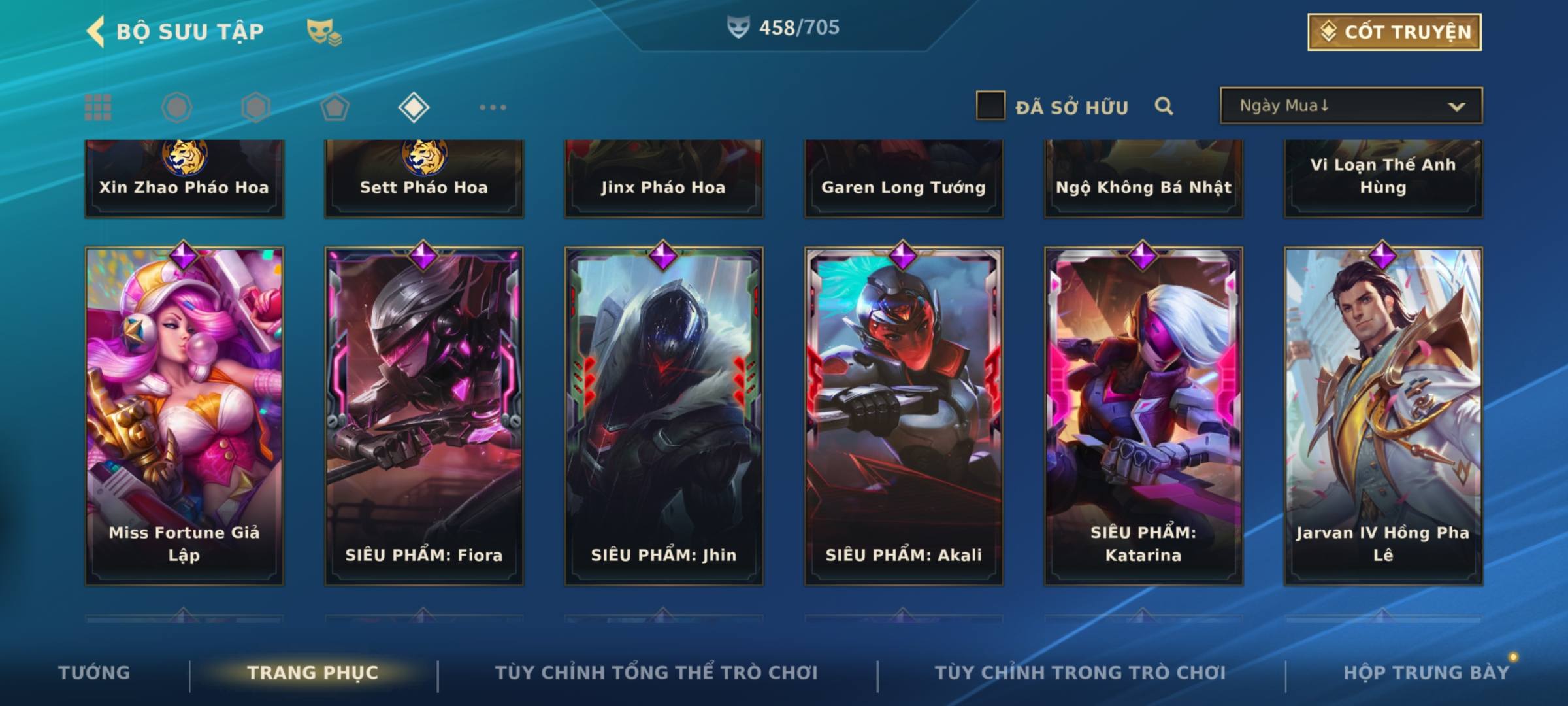1568x706 pixels.
Task: Open the Tùy Chỉnh Tổng Thể Trò Chơi tab
Action: click(656, 672)
